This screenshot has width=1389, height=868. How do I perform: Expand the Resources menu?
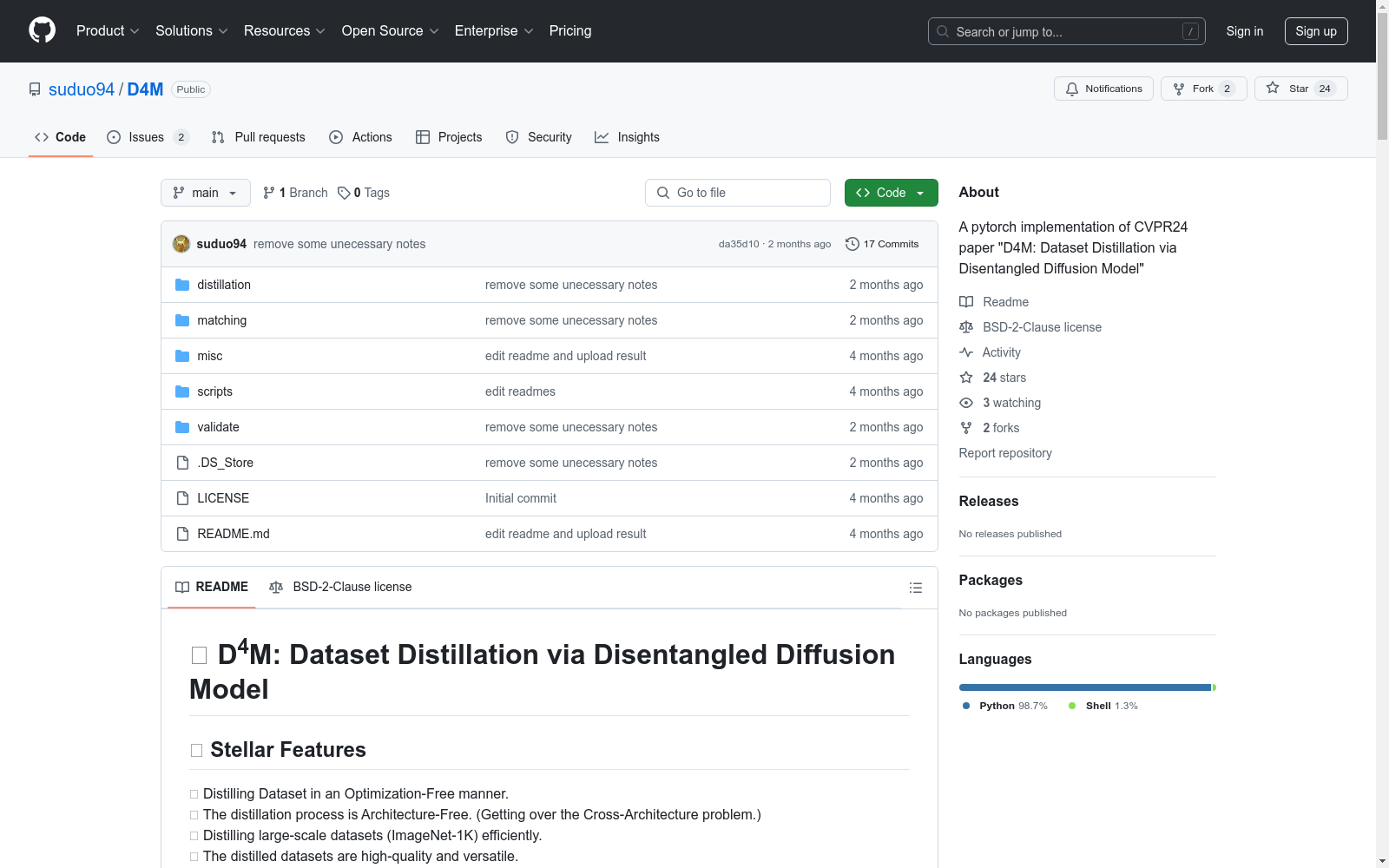(x=285, y=31)
